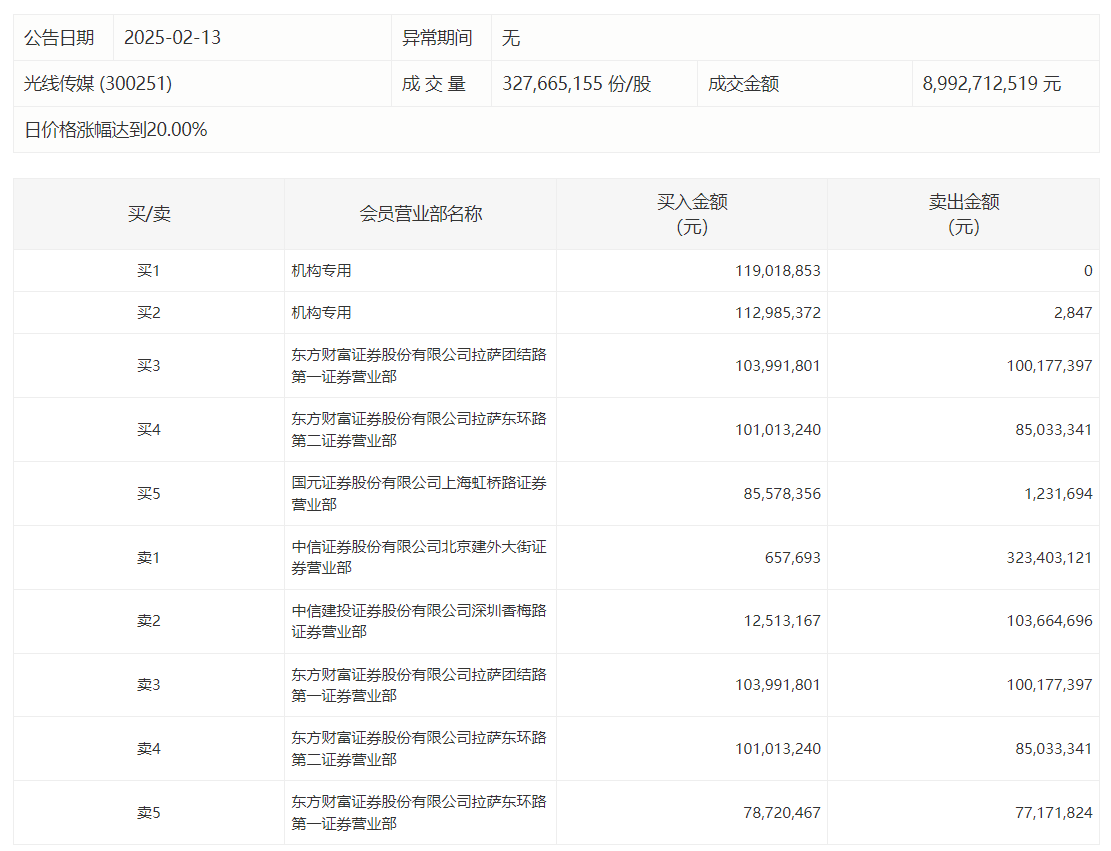
Task: Select the 买4 row label
Action: point(149,429)
